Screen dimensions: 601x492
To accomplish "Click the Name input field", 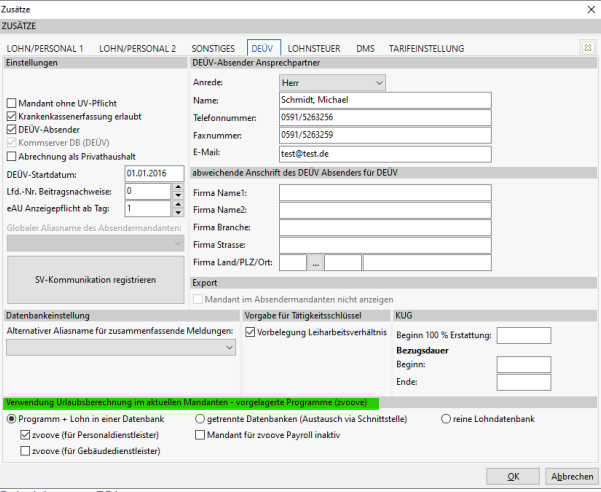I will (x=385, y=100).
